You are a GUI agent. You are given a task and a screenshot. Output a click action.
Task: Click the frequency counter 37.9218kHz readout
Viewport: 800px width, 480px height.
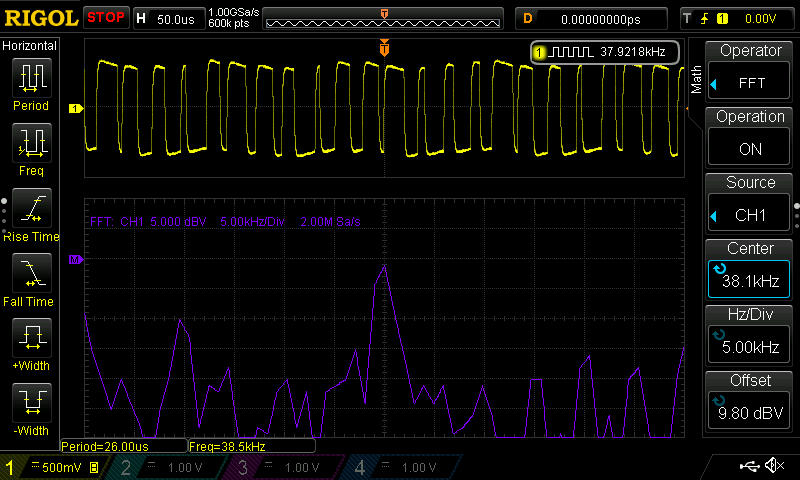605,51
